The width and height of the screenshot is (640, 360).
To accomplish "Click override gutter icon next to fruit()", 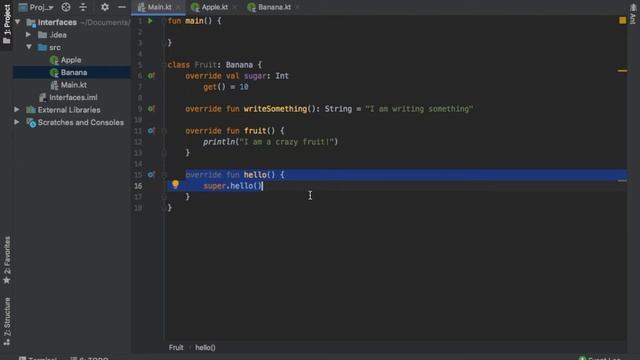I will click(x=151, y=131).
